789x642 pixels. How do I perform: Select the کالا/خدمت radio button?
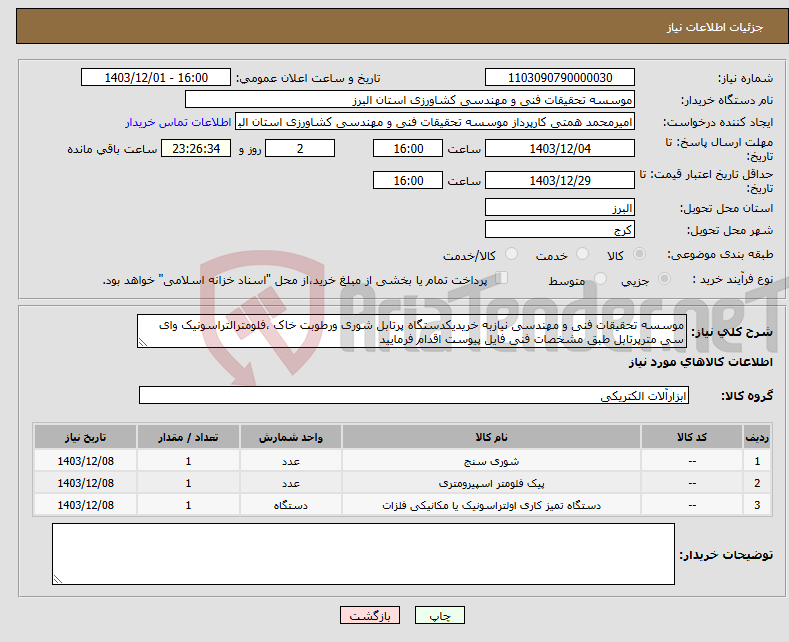(x=511, y=254)
